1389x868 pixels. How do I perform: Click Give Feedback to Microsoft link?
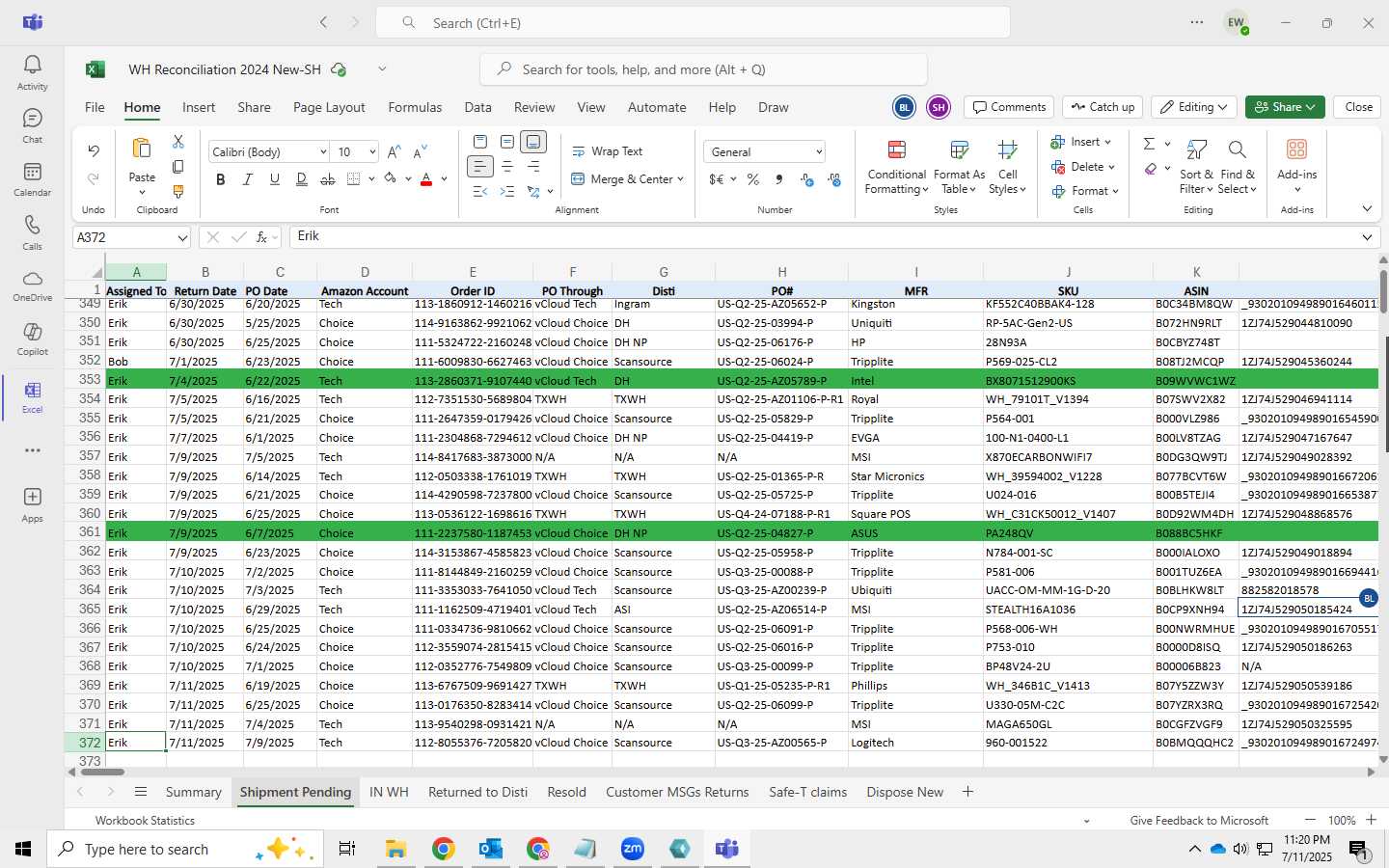(x=1199, y=821)
